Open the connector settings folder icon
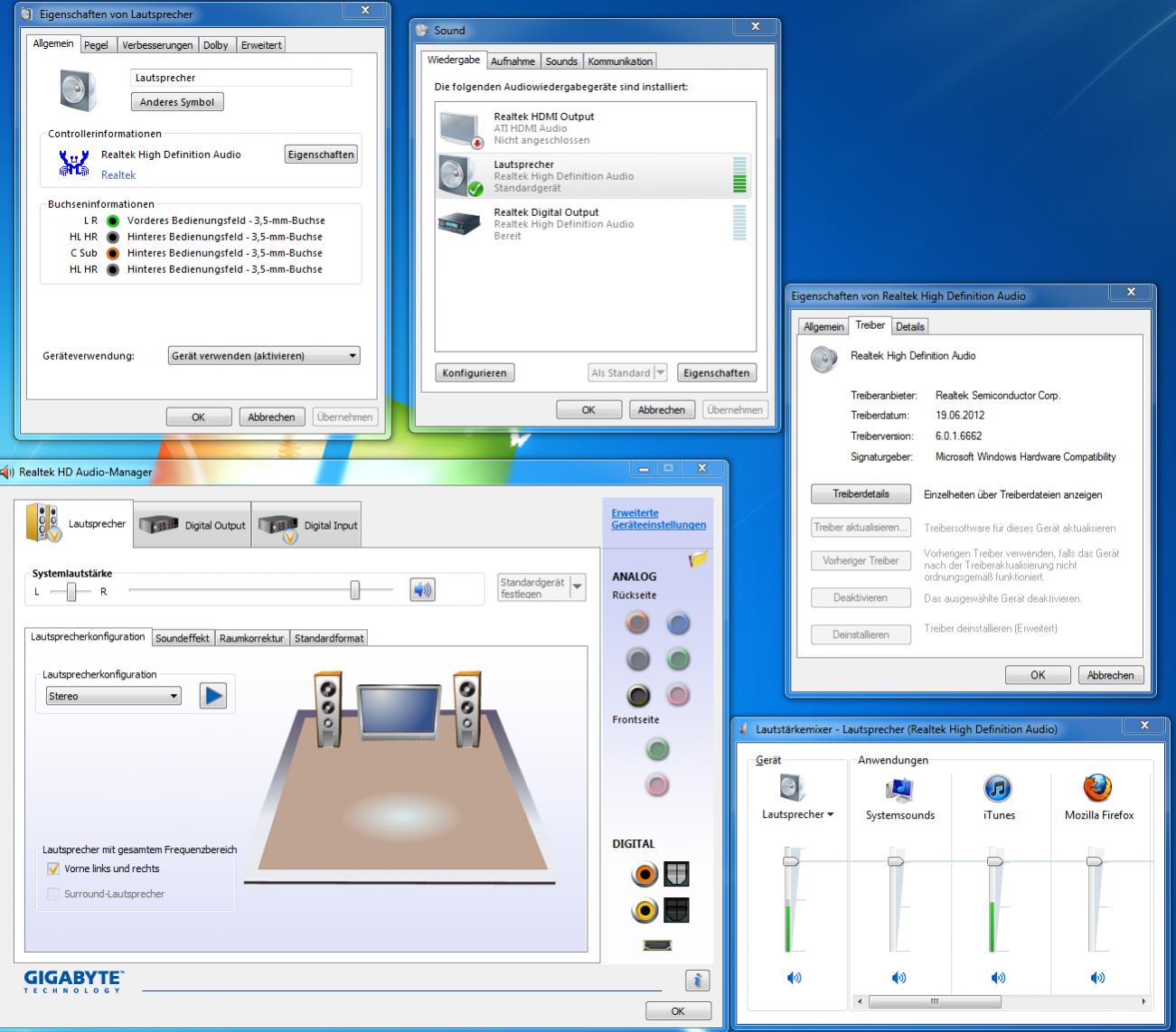Screen dimensions: 1176x1032 tap(698, 558)
